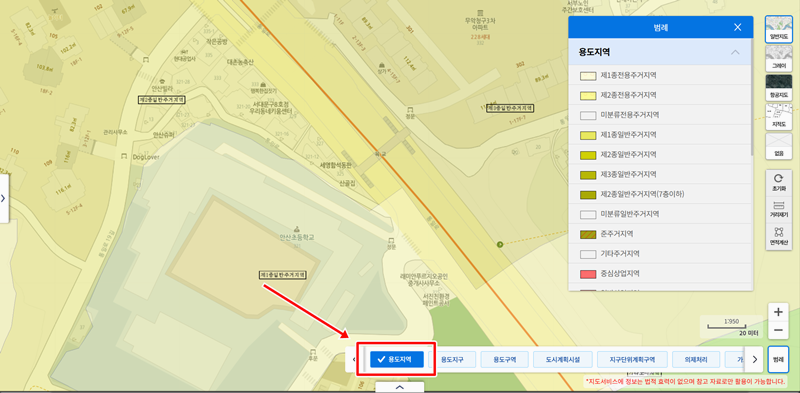Image resolution: width=800 pixels, height=393 pixels.
Task: Choose the 없음 base map option
Action: (x=779, y=147)
